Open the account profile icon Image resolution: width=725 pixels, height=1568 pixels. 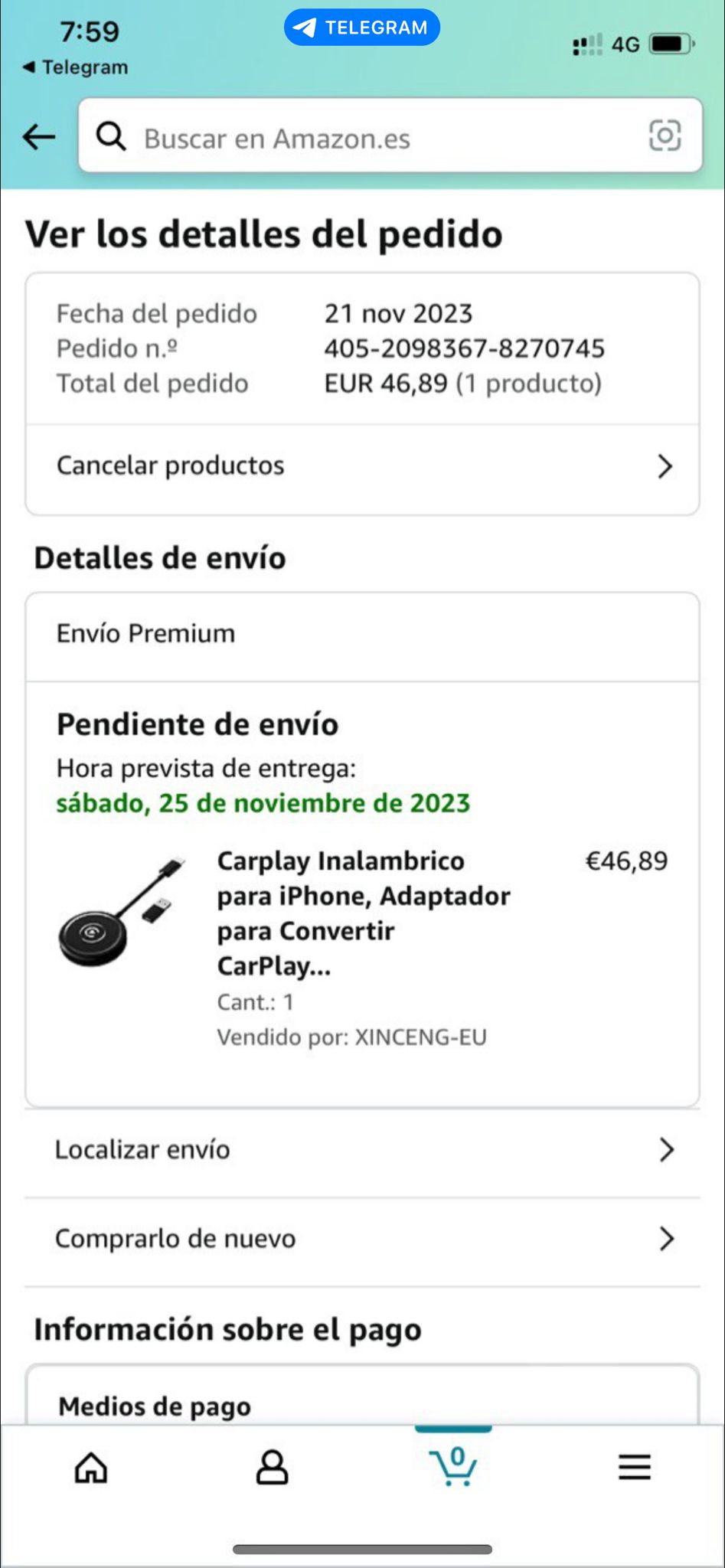coord(272,1468)
